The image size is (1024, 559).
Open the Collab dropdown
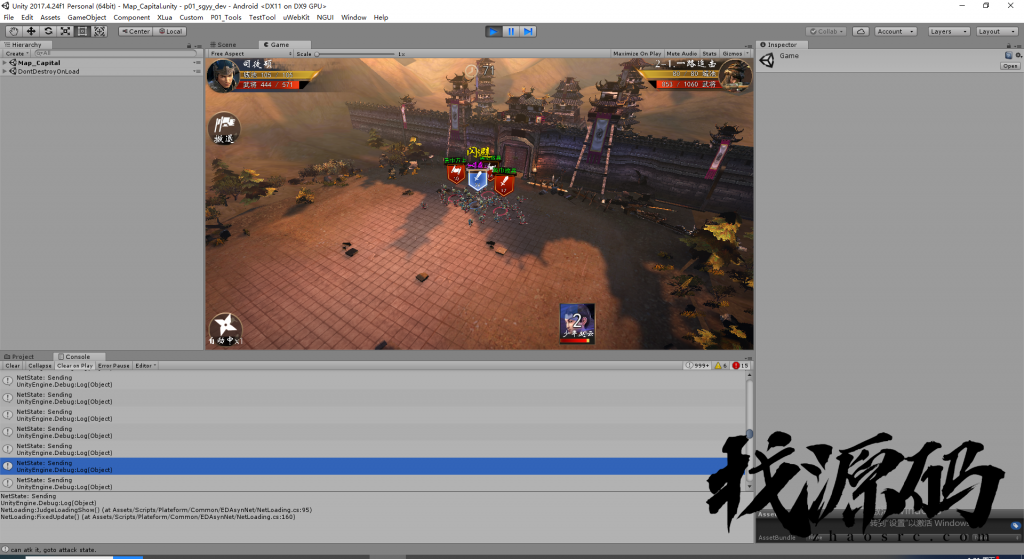point(826,31)
